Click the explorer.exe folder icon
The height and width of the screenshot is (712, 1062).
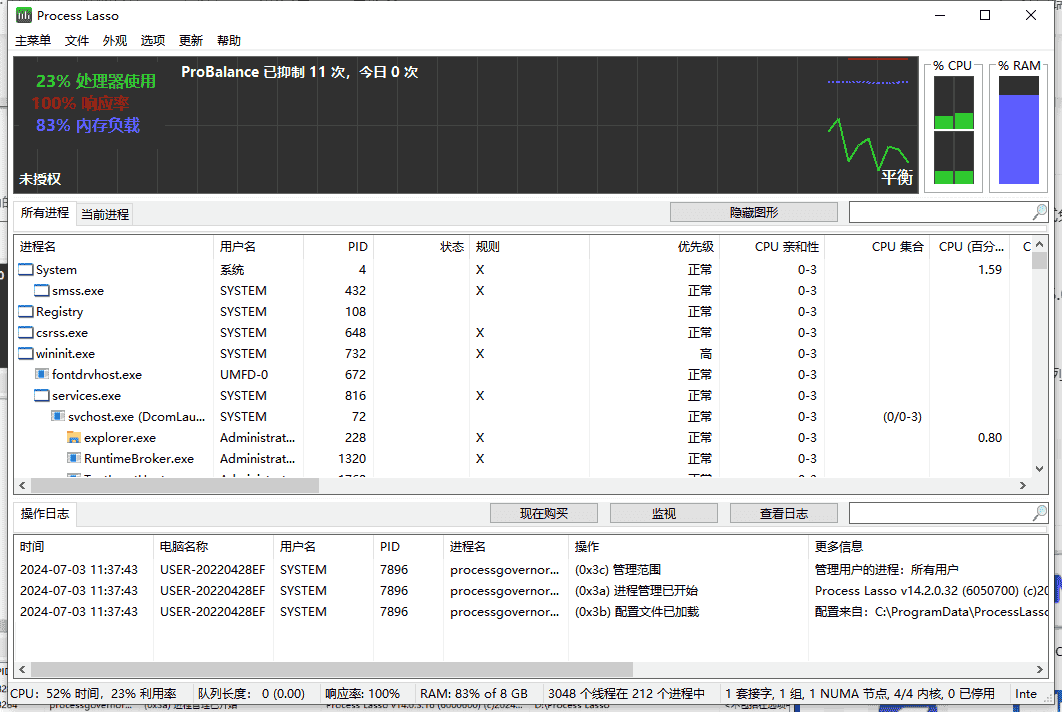click(x=74, y=438)
